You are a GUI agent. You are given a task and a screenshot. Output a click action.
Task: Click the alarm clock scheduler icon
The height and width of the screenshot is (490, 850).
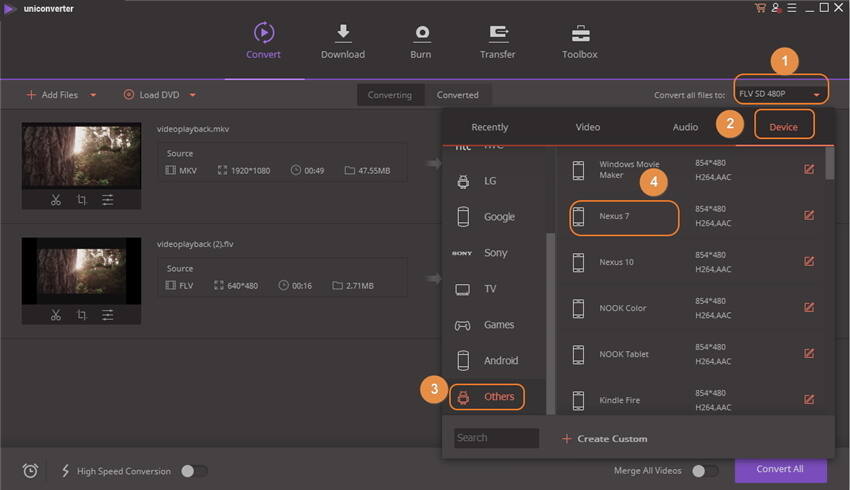pyautogui.click(x=30, y=471)
